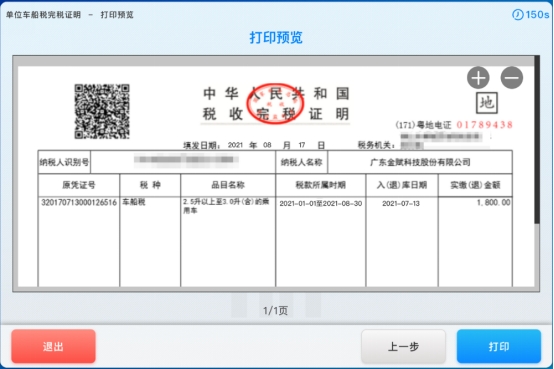The height and width of the screenshot is (369, 554).
Task: Click the preview vertical scrollbar
Action: coord(537,140)
